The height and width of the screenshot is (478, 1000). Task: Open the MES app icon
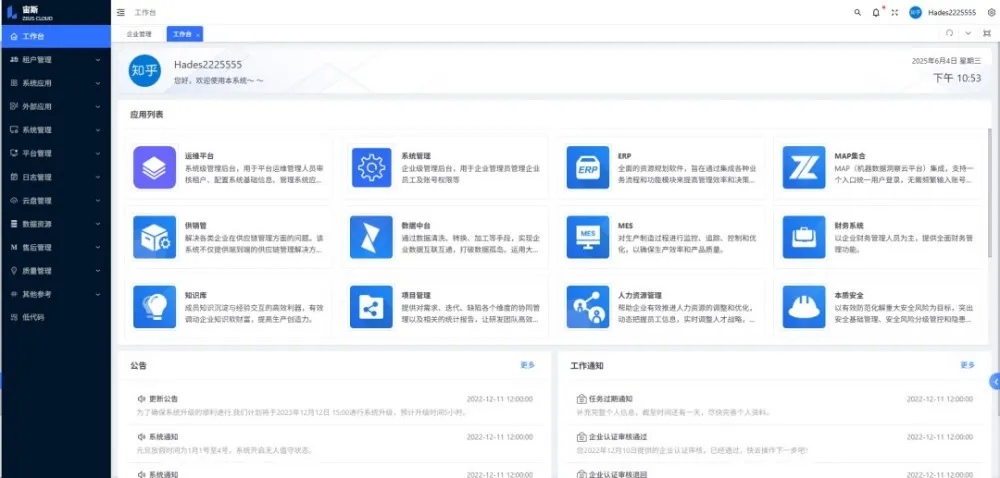click(588, 237)
